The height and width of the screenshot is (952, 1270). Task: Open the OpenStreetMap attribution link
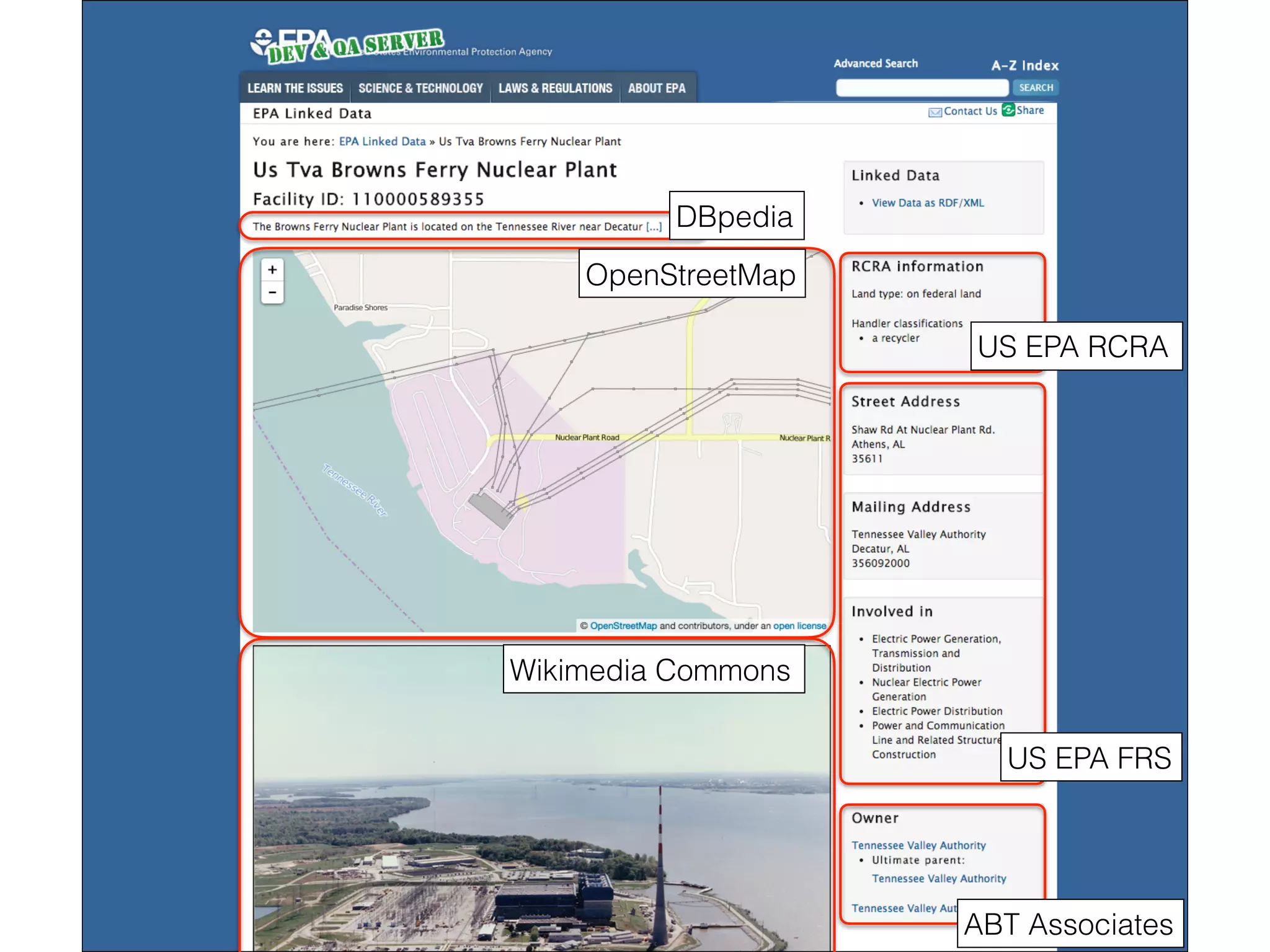[623, 626]
